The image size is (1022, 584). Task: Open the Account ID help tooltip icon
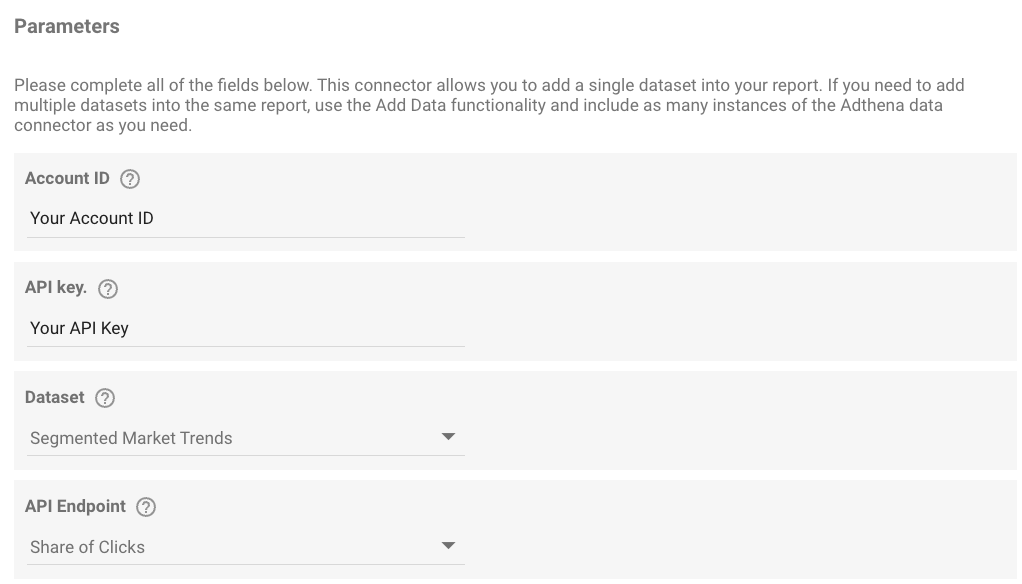point(130,179)
